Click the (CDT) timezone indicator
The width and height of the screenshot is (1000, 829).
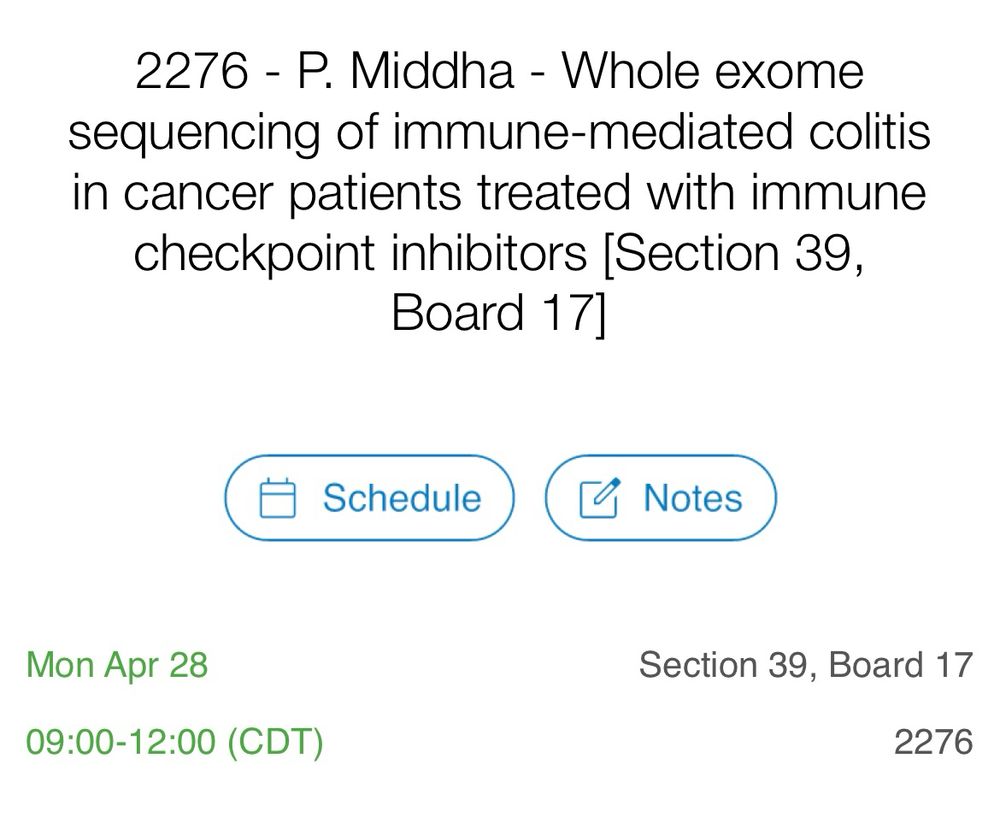click(276, 742)
